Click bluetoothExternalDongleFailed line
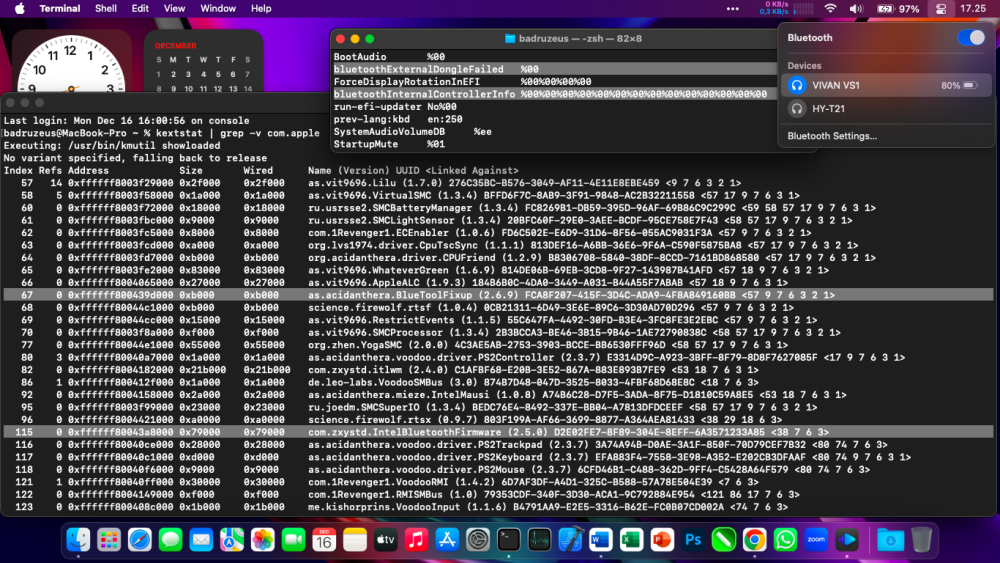Image resolution: width=1000 pixels, height=563 pixels. pyautogui.click(x=555, y=69)
